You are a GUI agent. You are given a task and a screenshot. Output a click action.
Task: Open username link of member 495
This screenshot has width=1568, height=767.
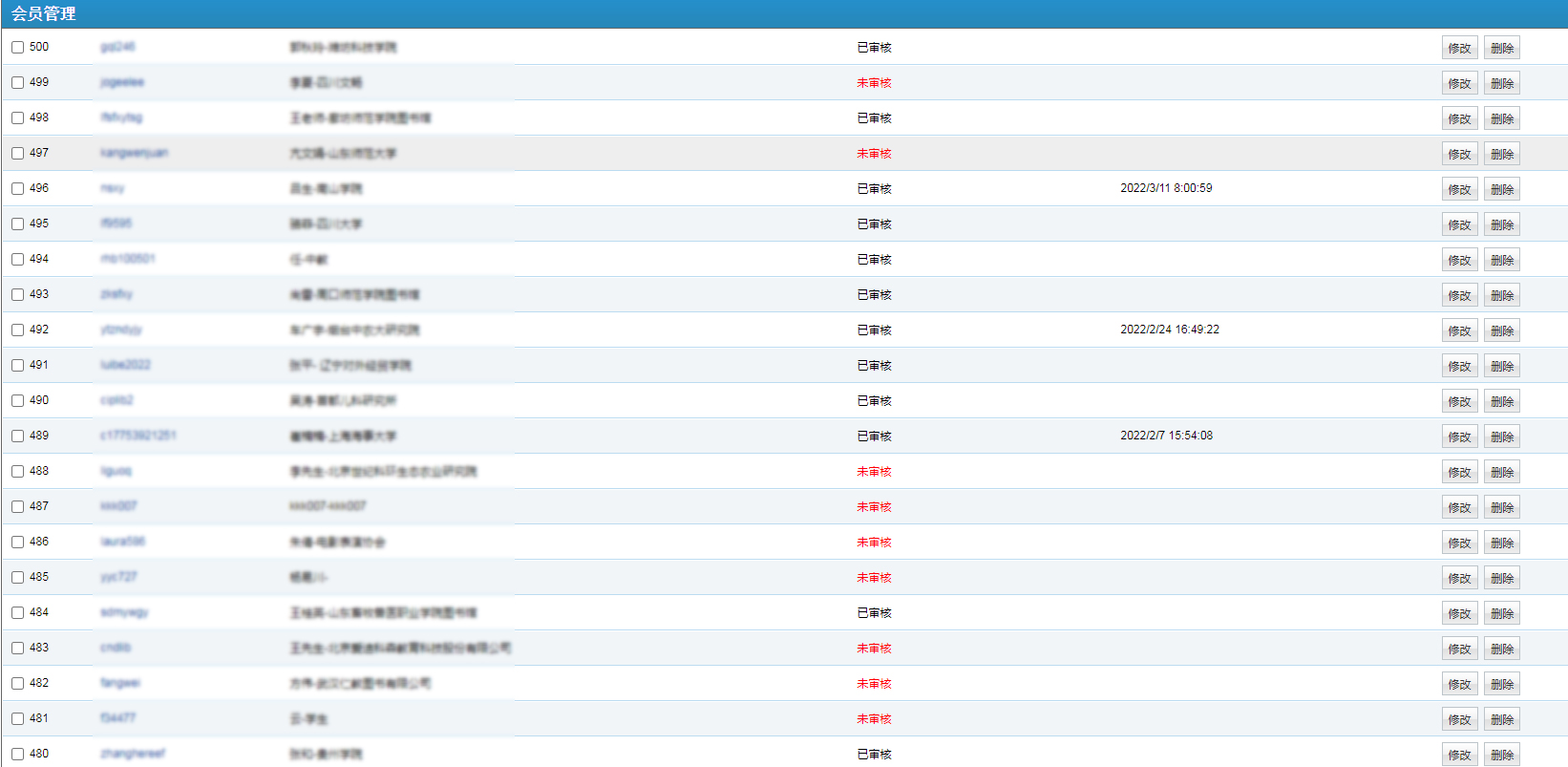pos(116,224)
